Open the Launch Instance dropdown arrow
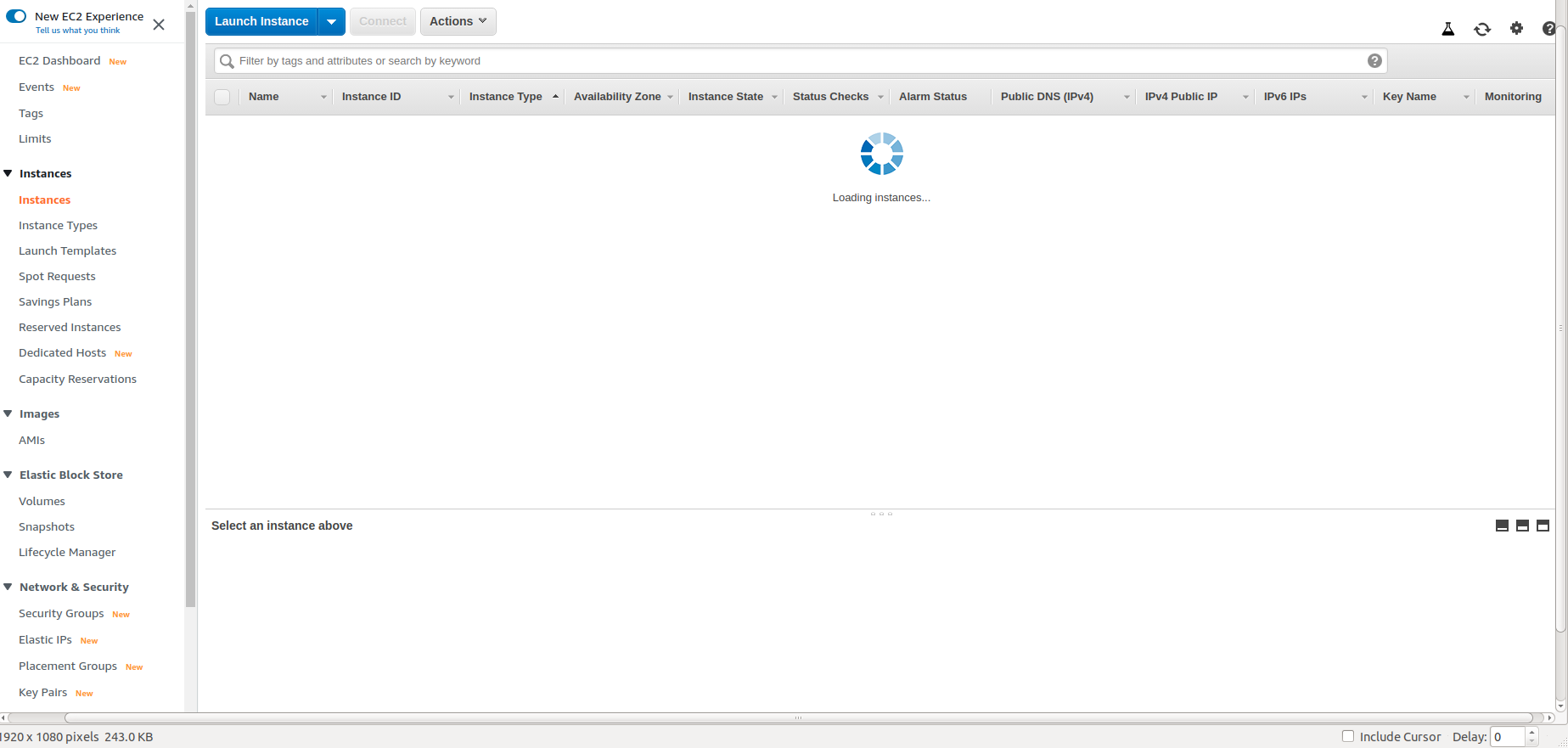 [331, 21]
